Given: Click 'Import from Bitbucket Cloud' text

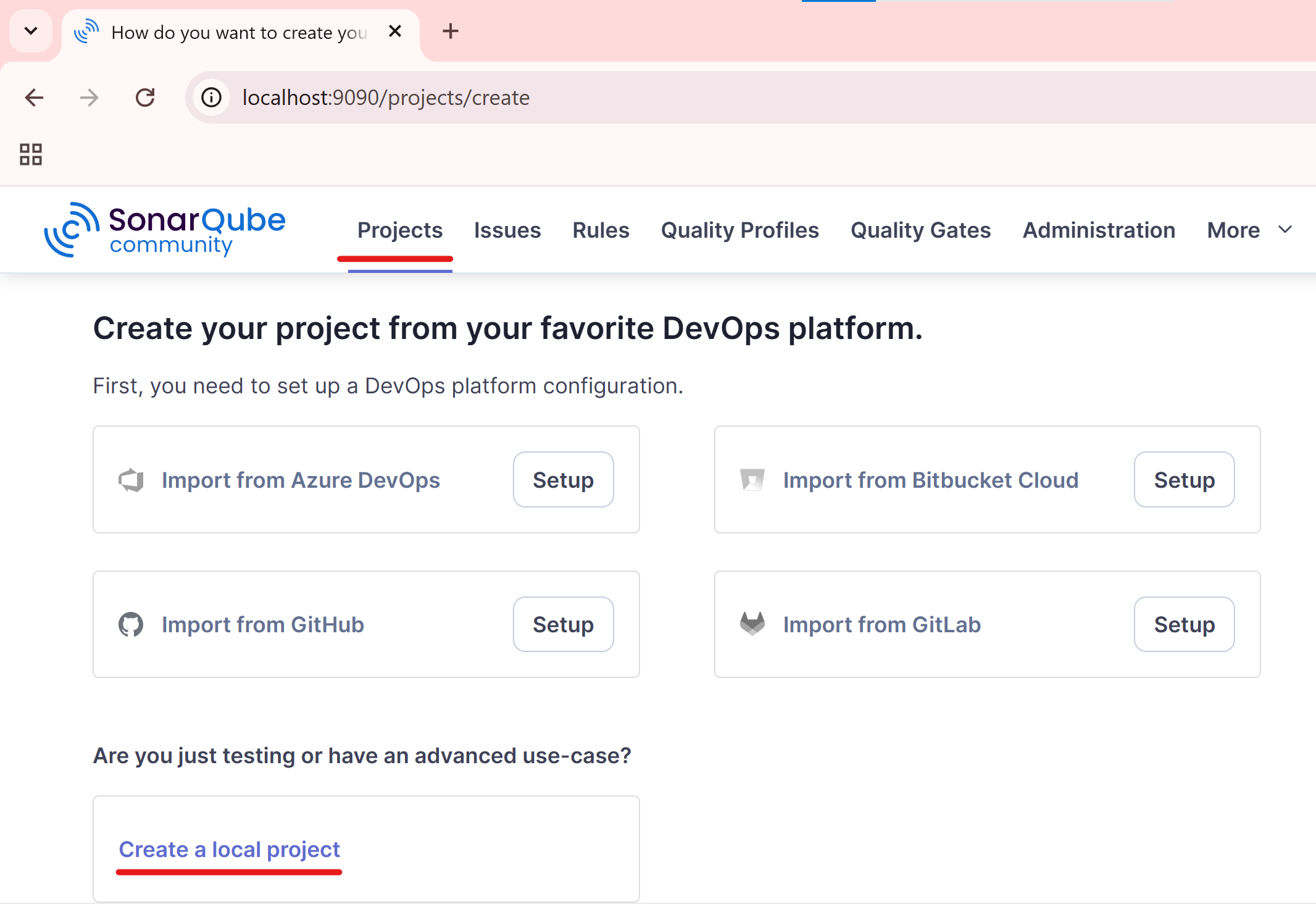Looking at the screenshot, I should click(931, 480).
